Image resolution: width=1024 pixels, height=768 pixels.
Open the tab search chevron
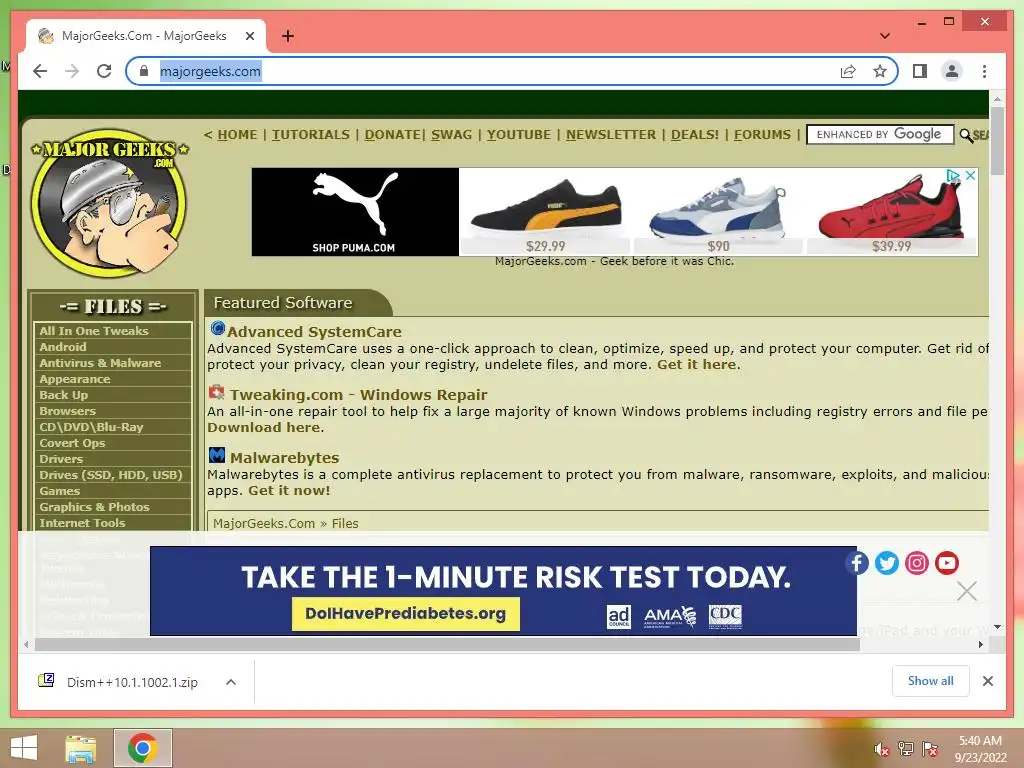tap(885, 36)
